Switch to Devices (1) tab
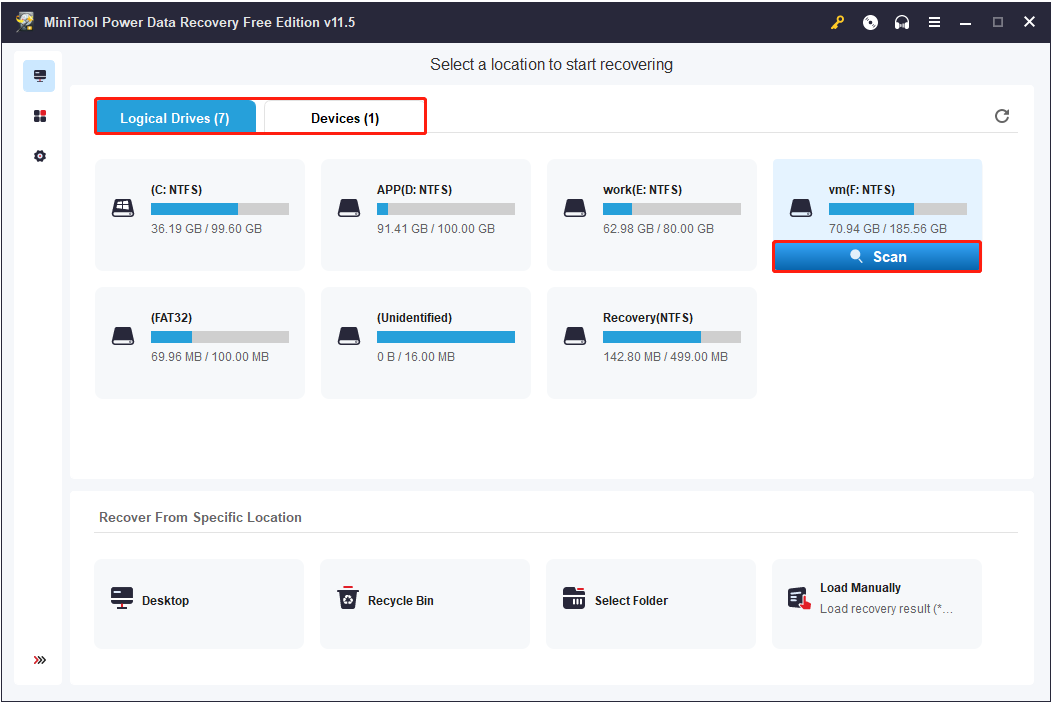 pos(345,118)
